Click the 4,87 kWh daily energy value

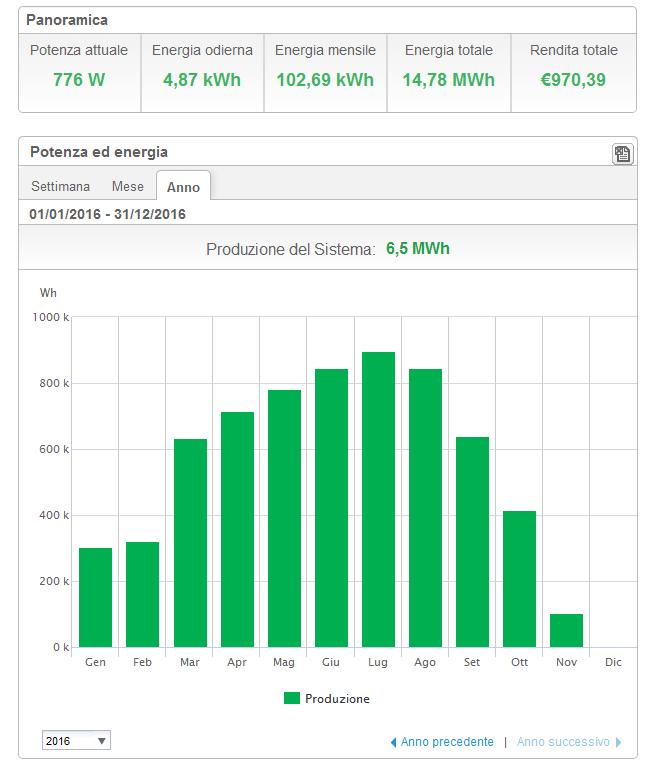(x=202, y=79)
